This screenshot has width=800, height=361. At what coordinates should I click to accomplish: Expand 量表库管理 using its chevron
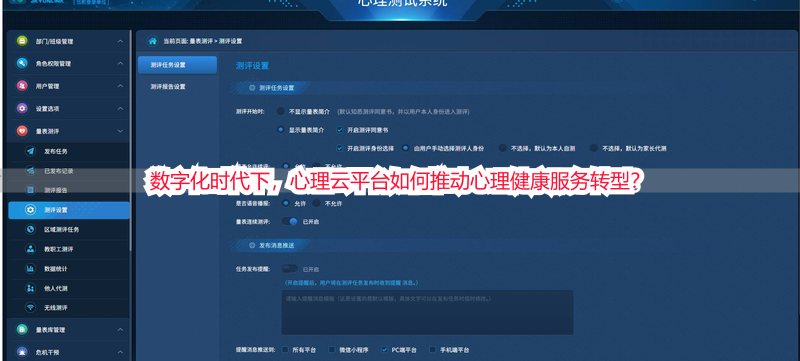click(x=120, y=330)
